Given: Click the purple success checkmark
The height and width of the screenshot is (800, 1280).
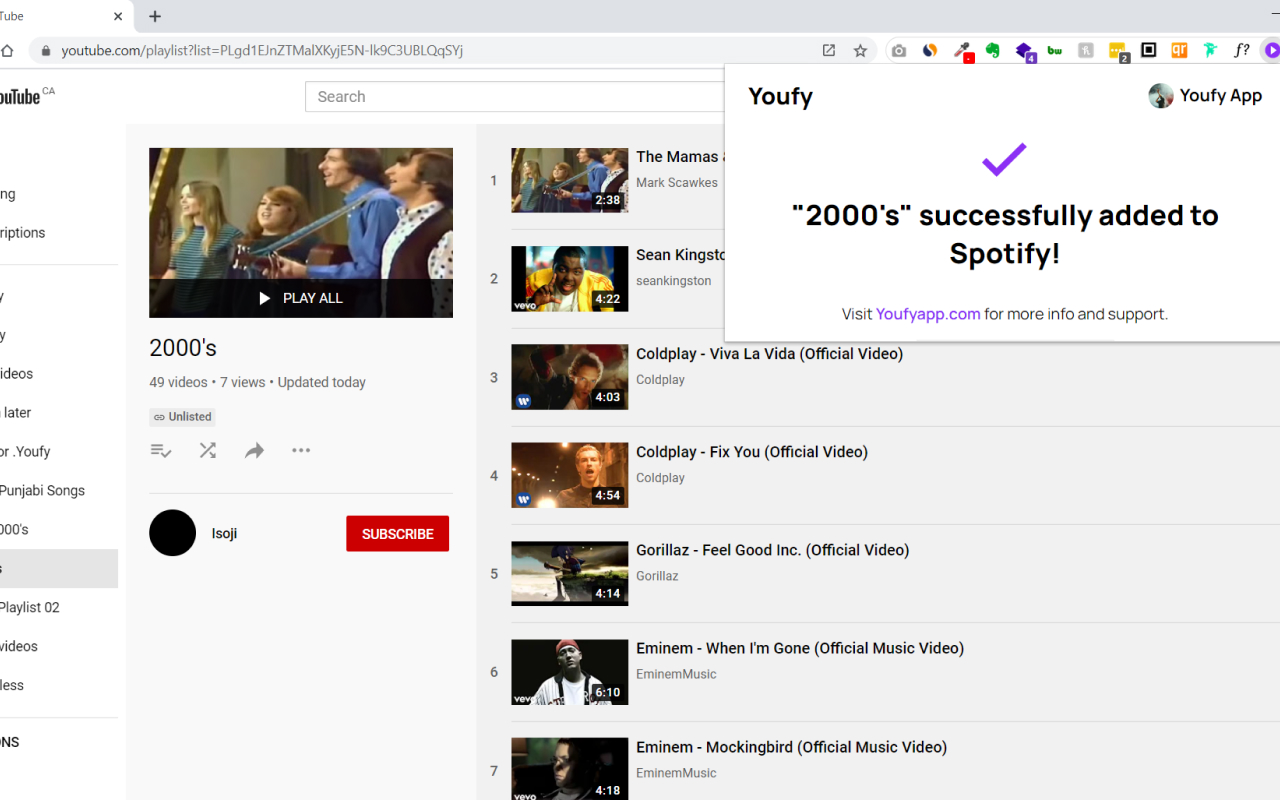Looking at the screenshot, I should tap(1004, 159).
